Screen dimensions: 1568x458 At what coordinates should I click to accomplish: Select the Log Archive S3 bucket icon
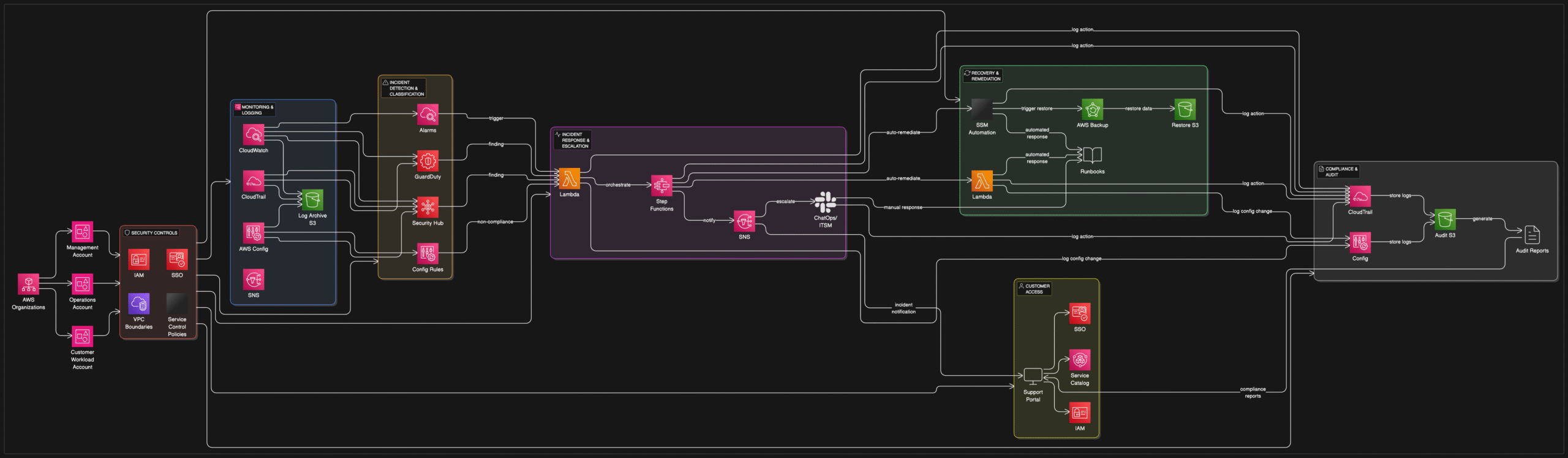click(x=312, y=200)
